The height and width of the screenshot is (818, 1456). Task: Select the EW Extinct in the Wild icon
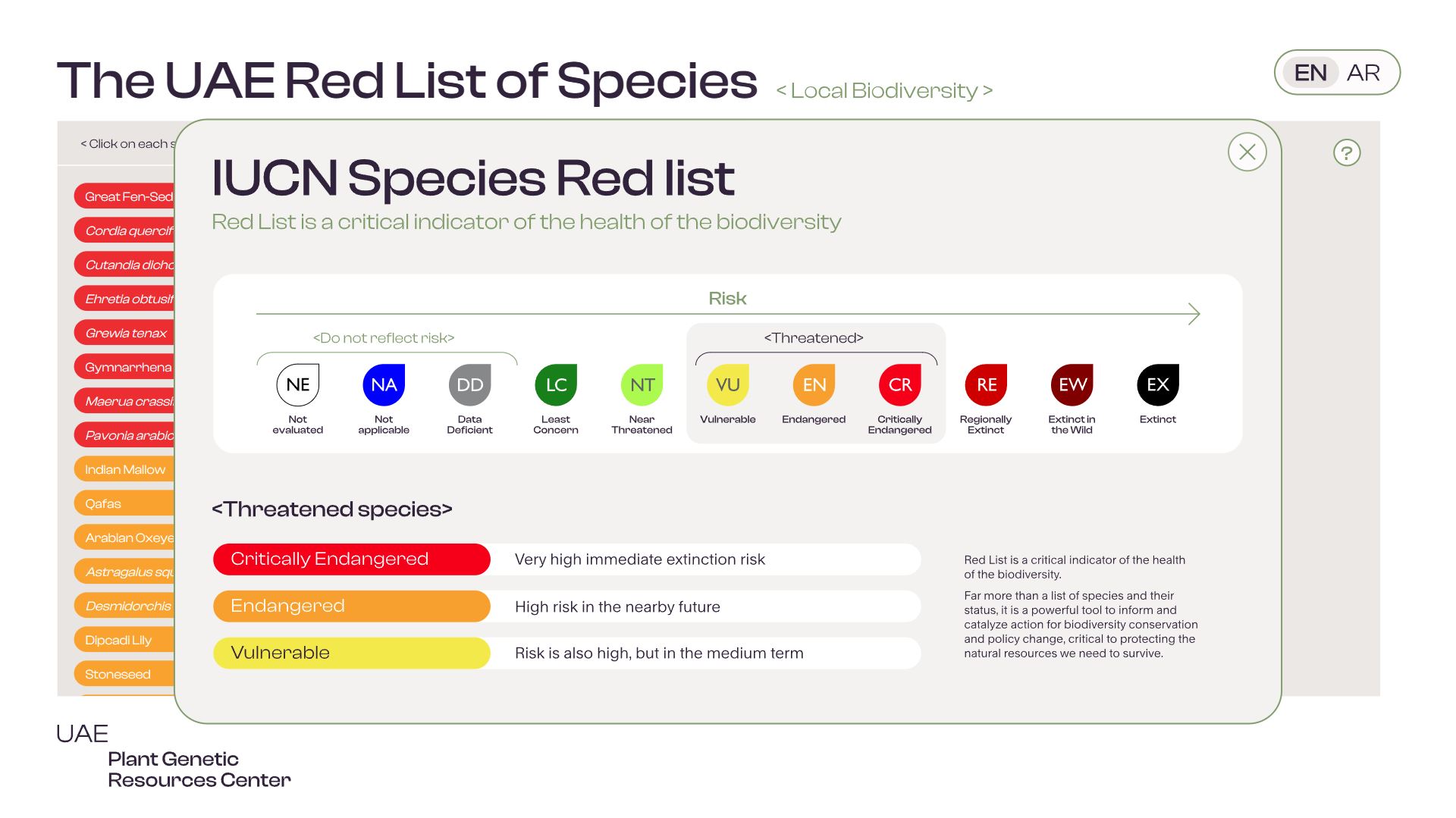pos(1072,384)
